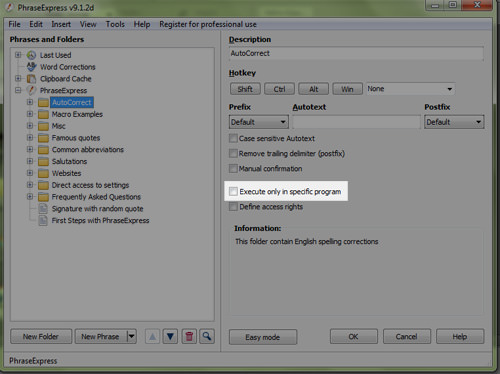Click into the Autotext input field
The height and width of the screenshot is (374, 500).
(356, 122)
